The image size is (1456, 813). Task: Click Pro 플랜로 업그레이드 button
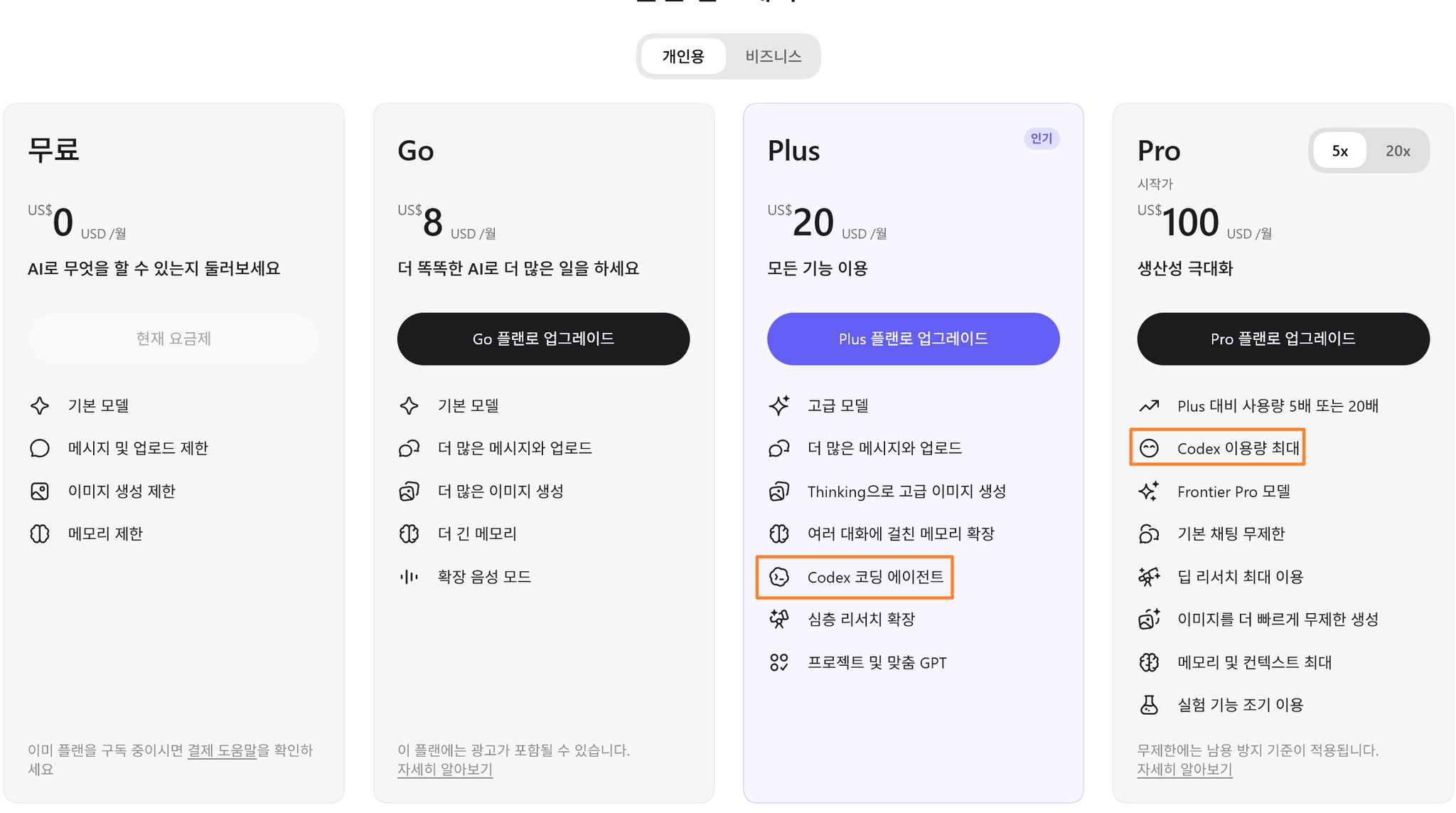[1283, 339]
